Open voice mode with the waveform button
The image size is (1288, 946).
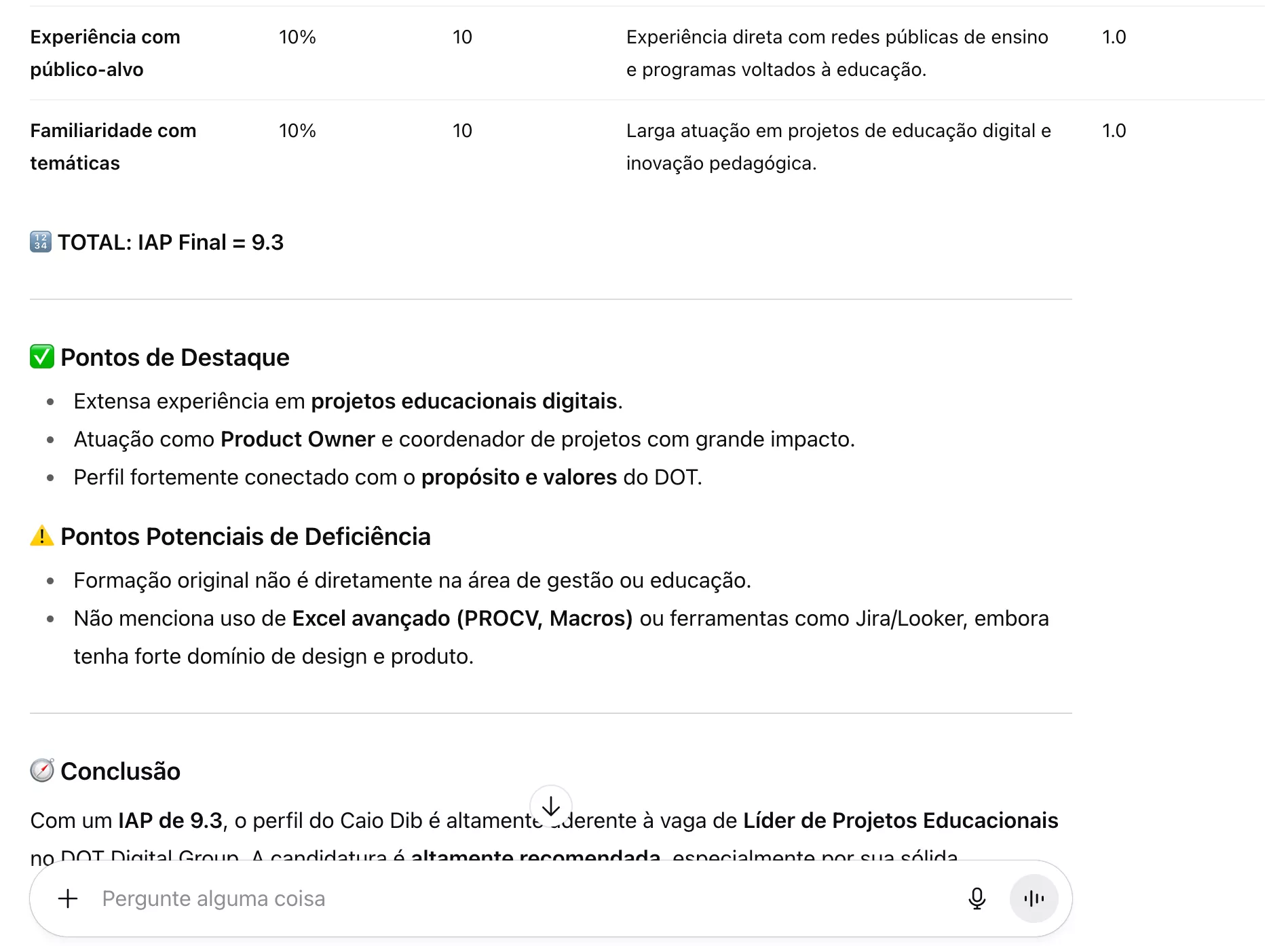[1034, 898]
